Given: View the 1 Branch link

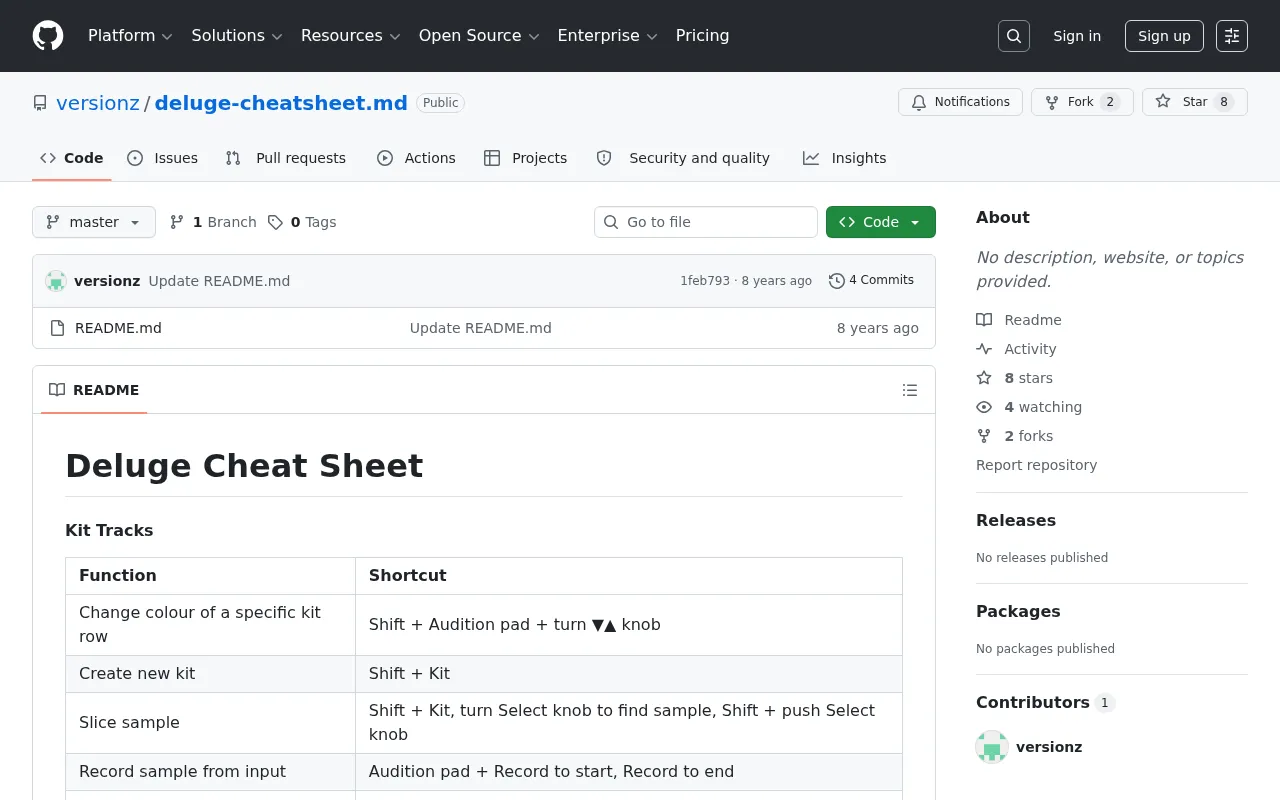Looking at the screenshot, I should click(213, 222).
